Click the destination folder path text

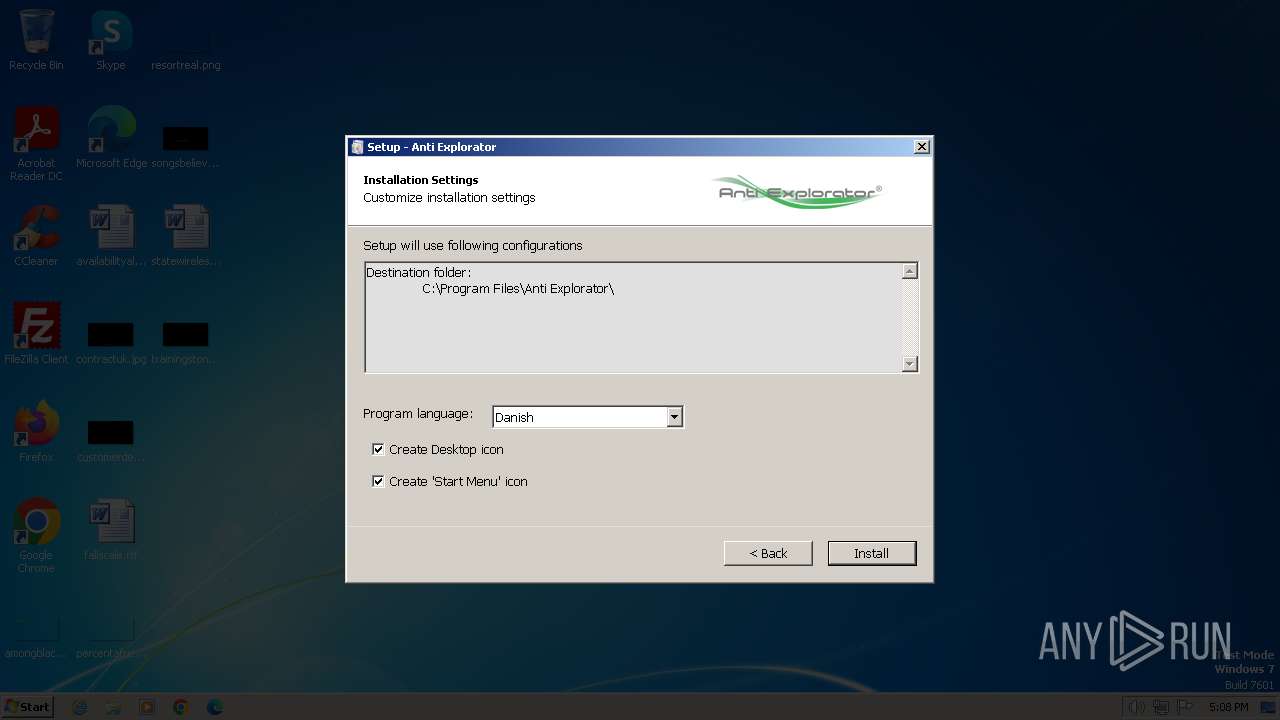(518, 288)
